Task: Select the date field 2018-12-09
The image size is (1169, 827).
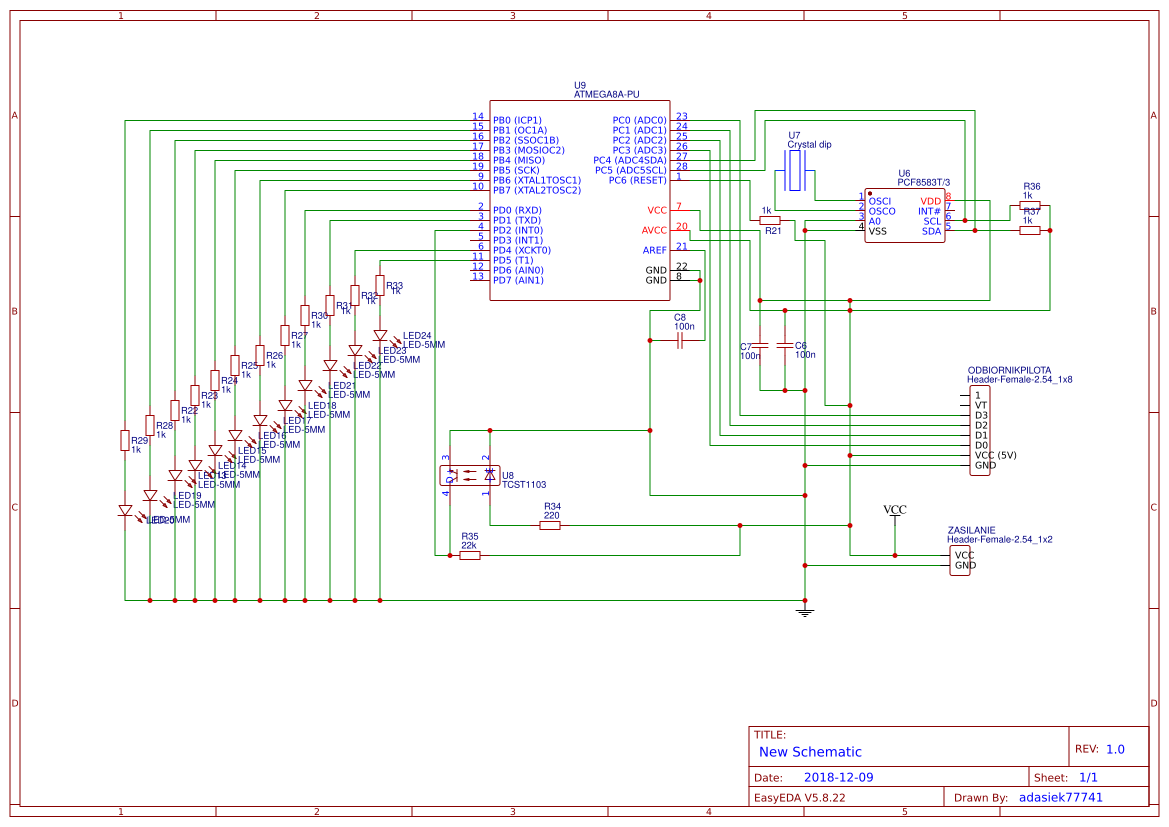Action: [838, 776]
